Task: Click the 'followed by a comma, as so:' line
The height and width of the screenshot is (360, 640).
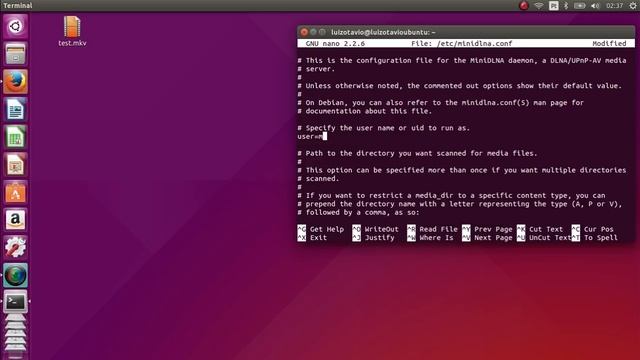Action: pos(358,212)
